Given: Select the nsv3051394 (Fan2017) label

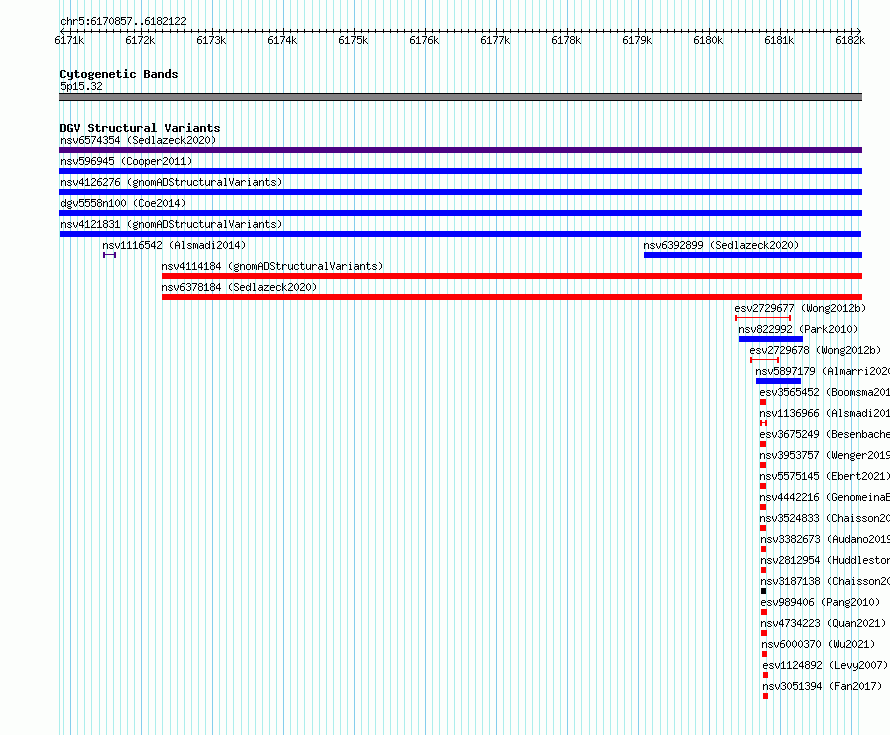Looking at the screenshot, I should 822,686.
